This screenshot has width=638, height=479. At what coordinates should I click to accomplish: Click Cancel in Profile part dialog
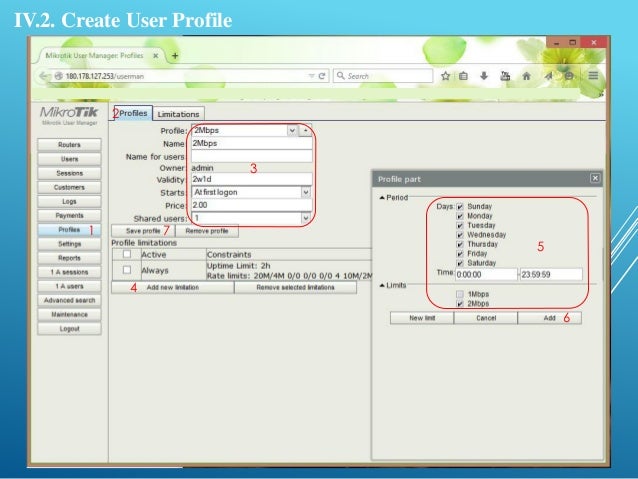[x=486, y=318]
